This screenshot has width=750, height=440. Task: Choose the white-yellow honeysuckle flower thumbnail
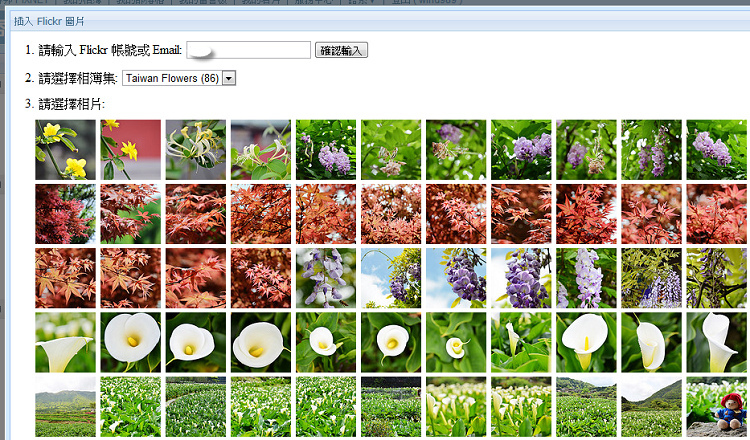point(195,150)
